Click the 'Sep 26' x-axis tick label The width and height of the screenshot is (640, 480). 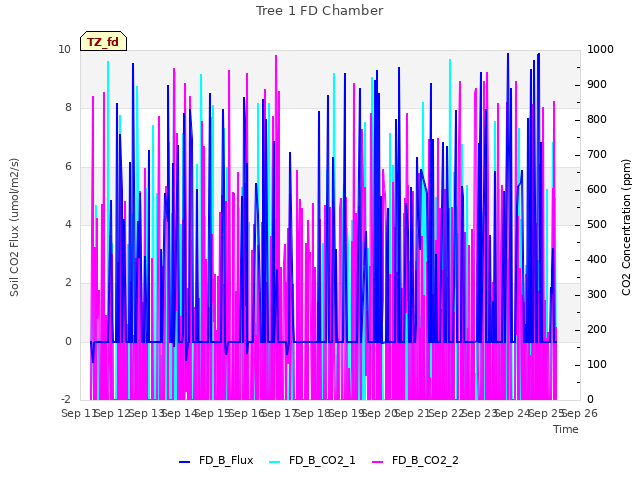tap(580, 413)
